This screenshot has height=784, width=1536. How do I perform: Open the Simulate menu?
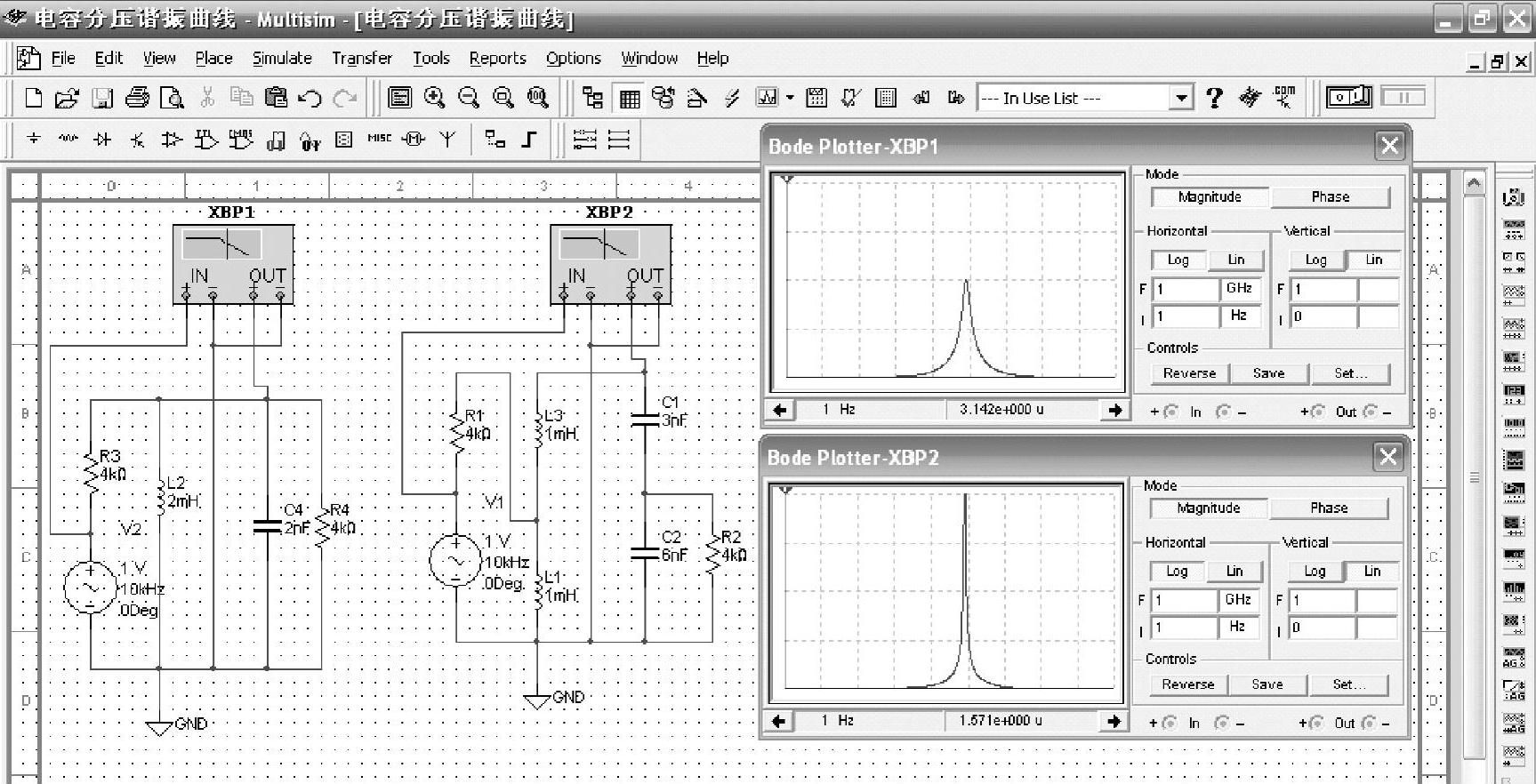click(281, 59)
